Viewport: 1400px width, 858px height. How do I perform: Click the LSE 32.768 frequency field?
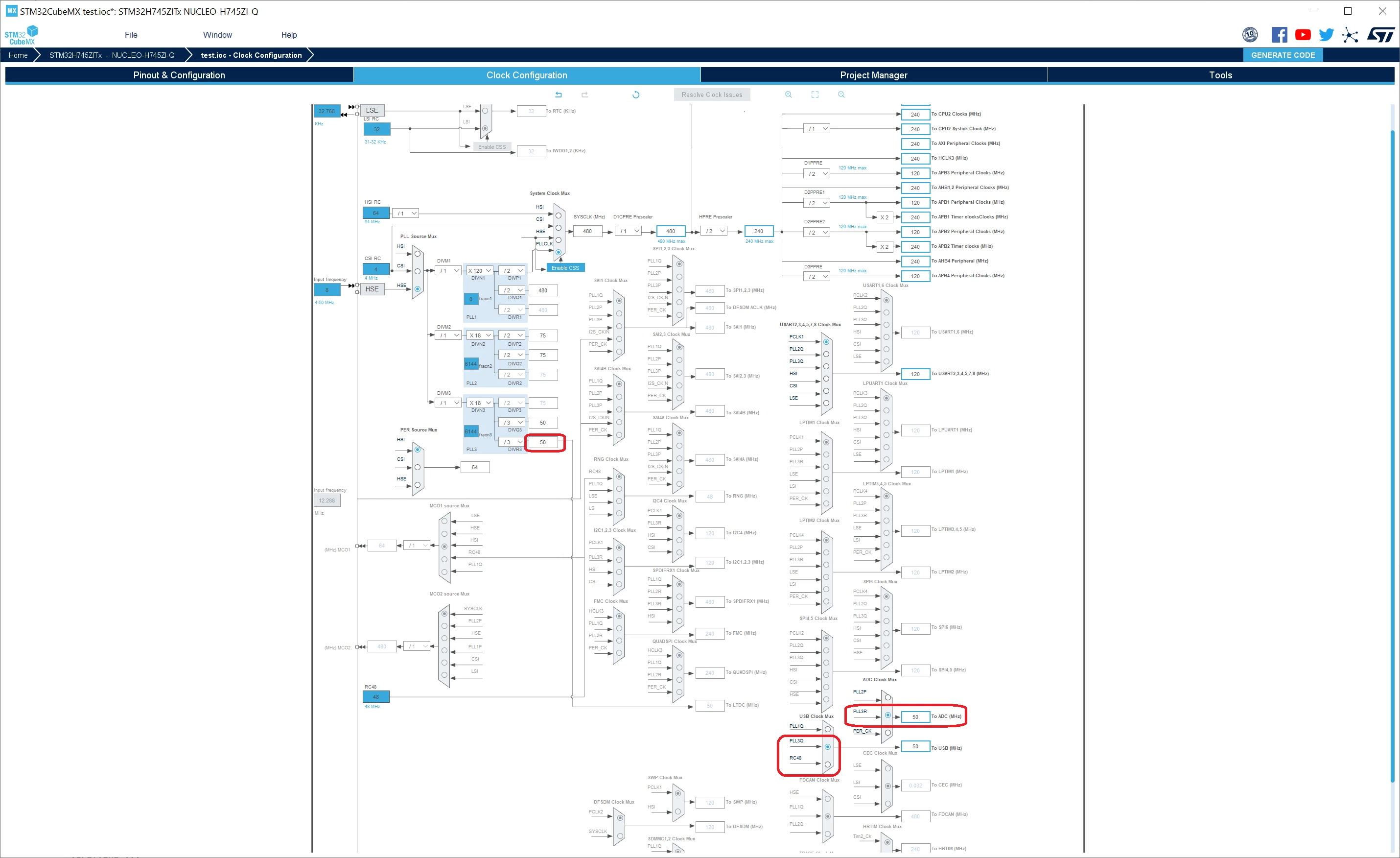coord(327,111)
